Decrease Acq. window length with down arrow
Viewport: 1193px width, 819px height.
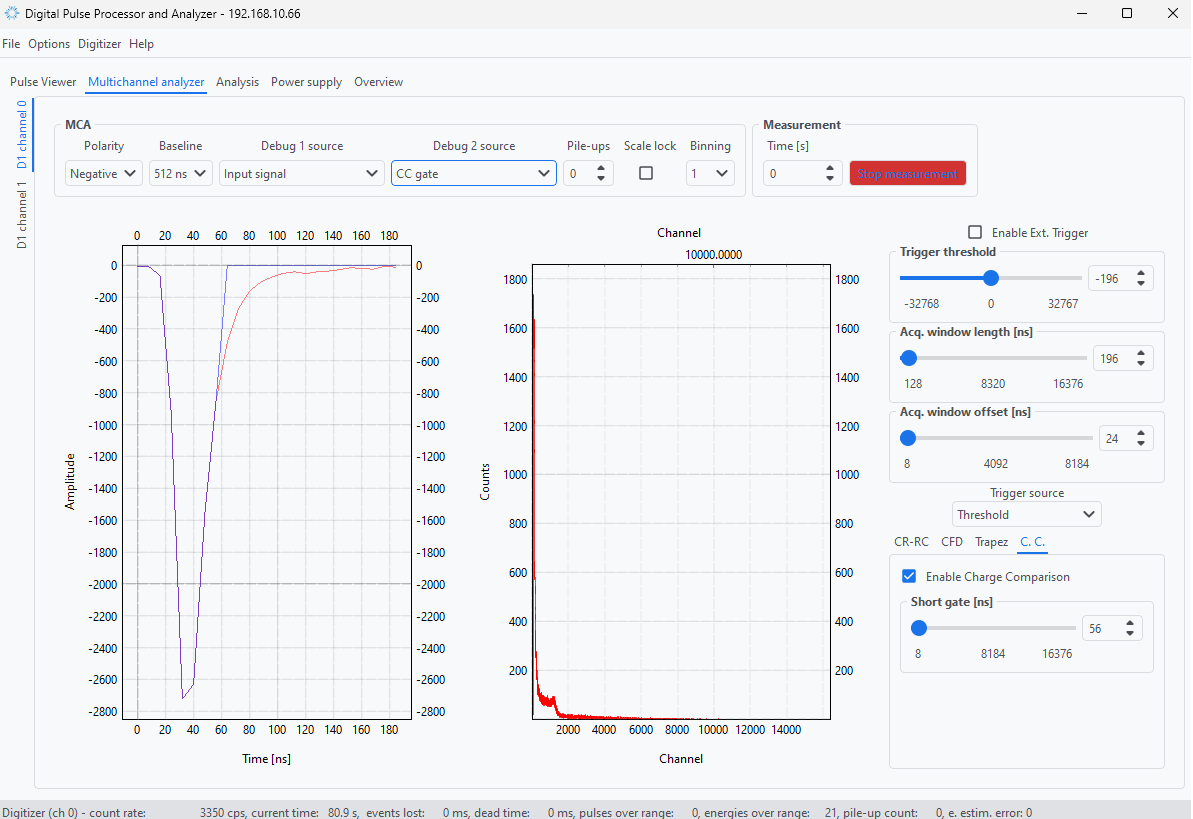coord(1141,364)
